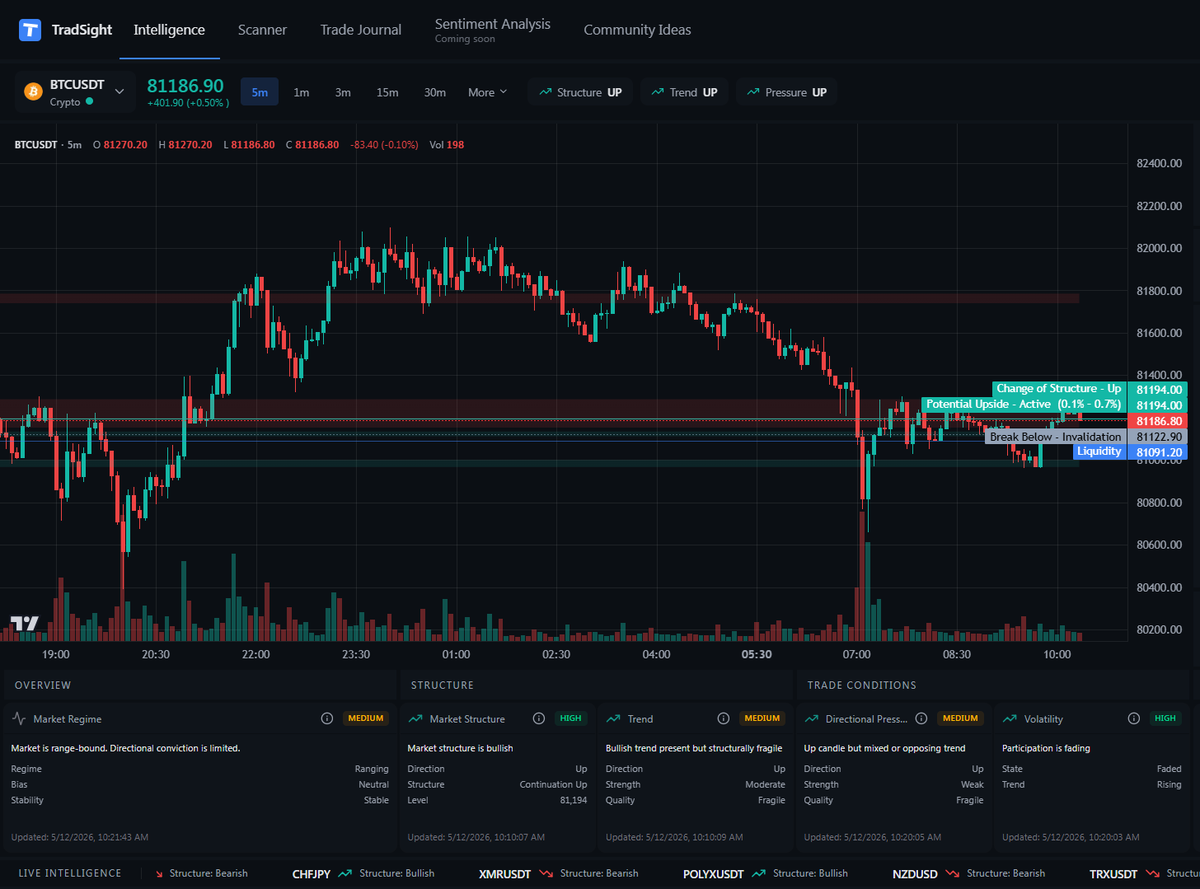Click the Market Regime pulse icon

tap(18, 718)
